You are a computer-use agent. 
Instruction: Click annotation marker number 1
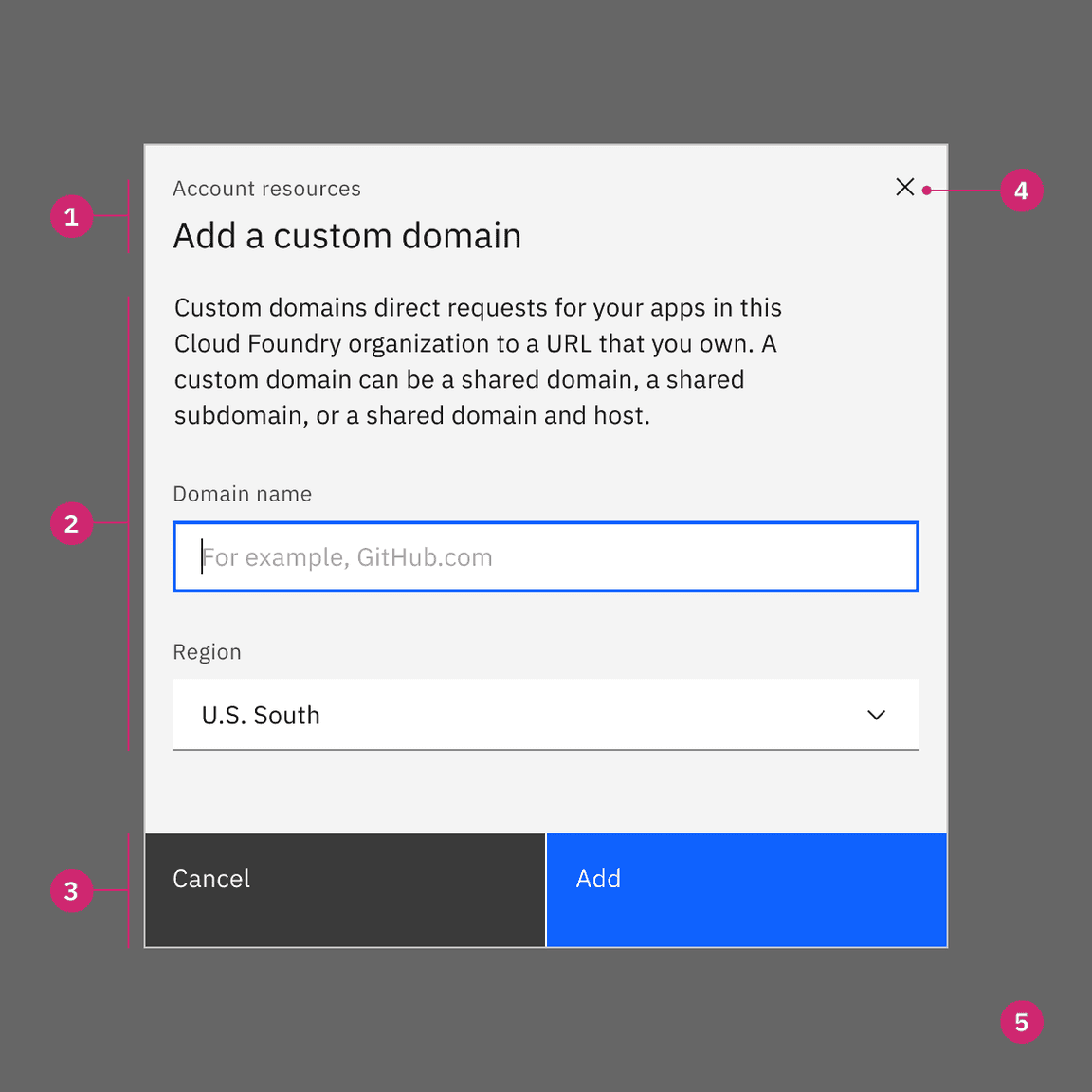coord(71,217)
